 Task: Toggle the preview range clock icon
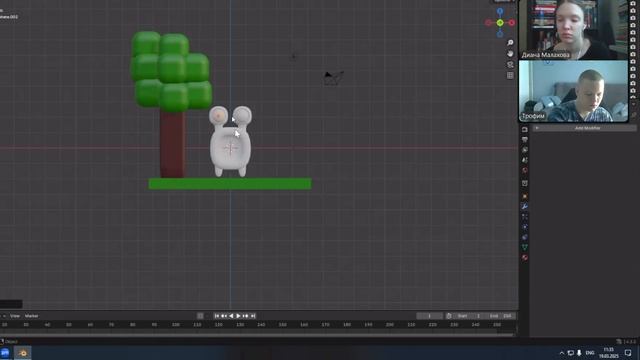(x=449, y=316)
